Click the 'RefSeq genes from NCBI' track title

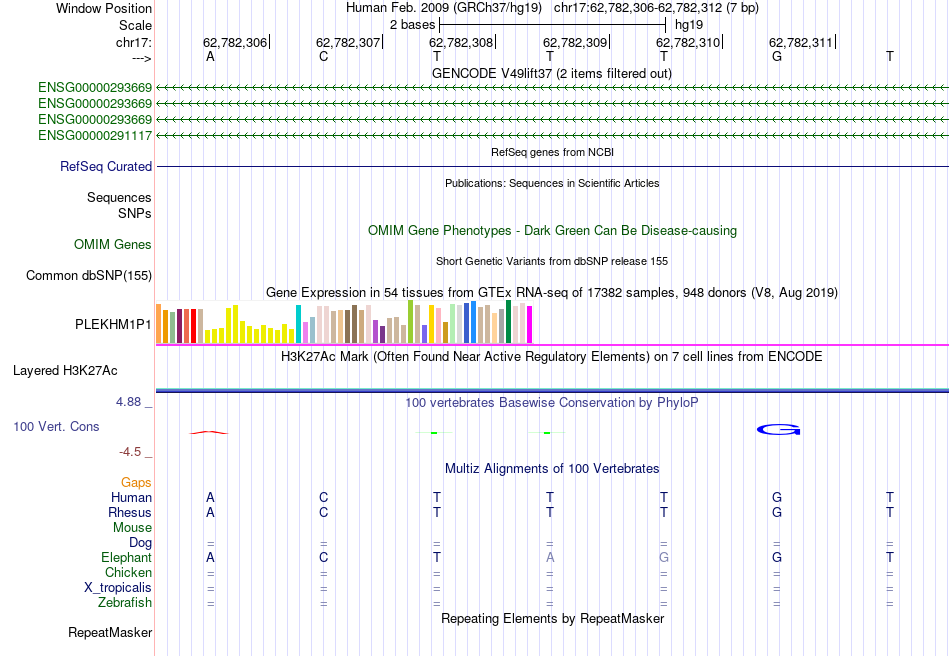552,152
